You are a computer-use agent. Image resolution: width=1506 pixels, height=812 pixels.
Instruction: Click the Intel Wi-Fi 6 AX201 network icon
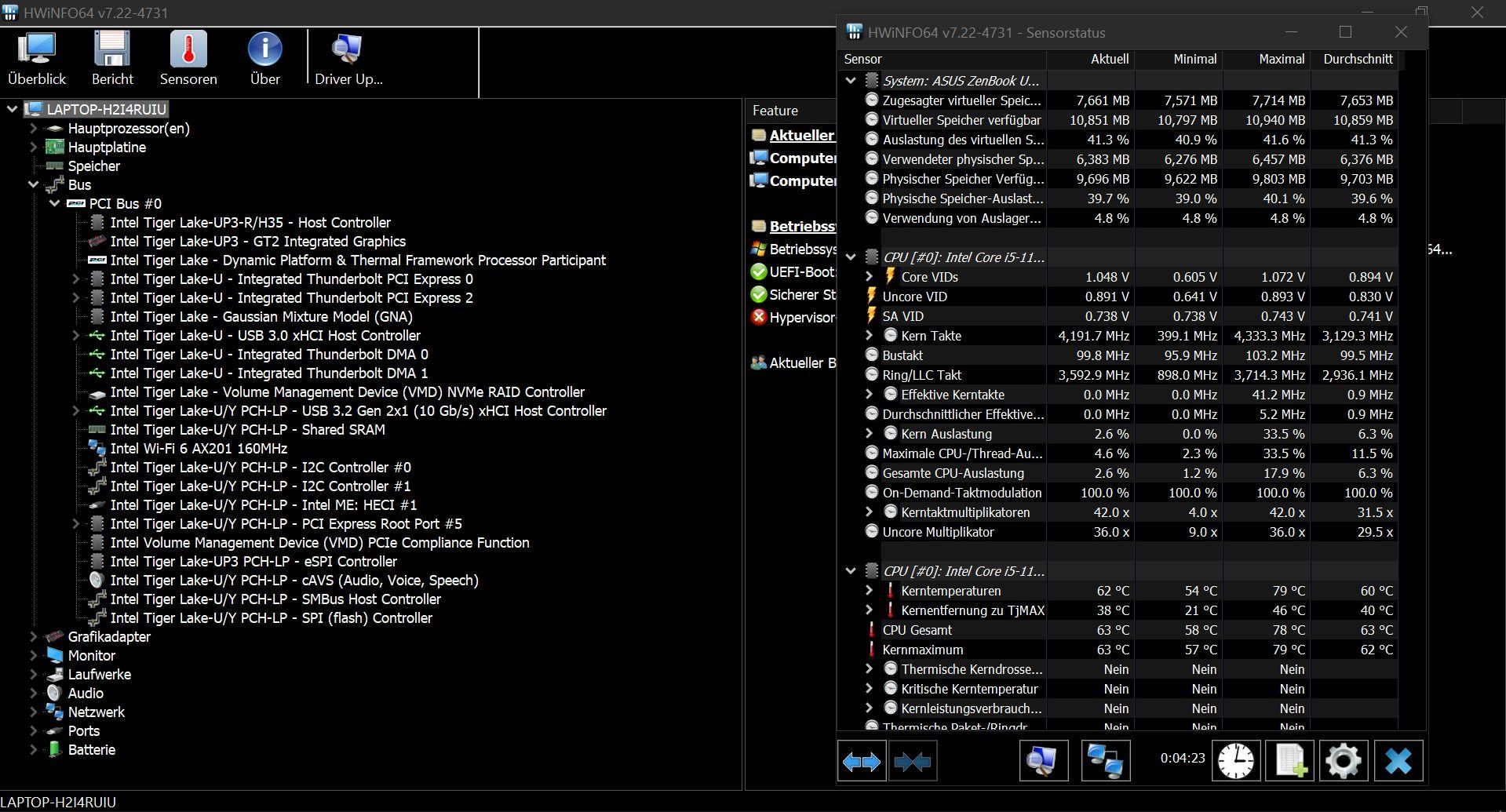[x=97, y=448]
